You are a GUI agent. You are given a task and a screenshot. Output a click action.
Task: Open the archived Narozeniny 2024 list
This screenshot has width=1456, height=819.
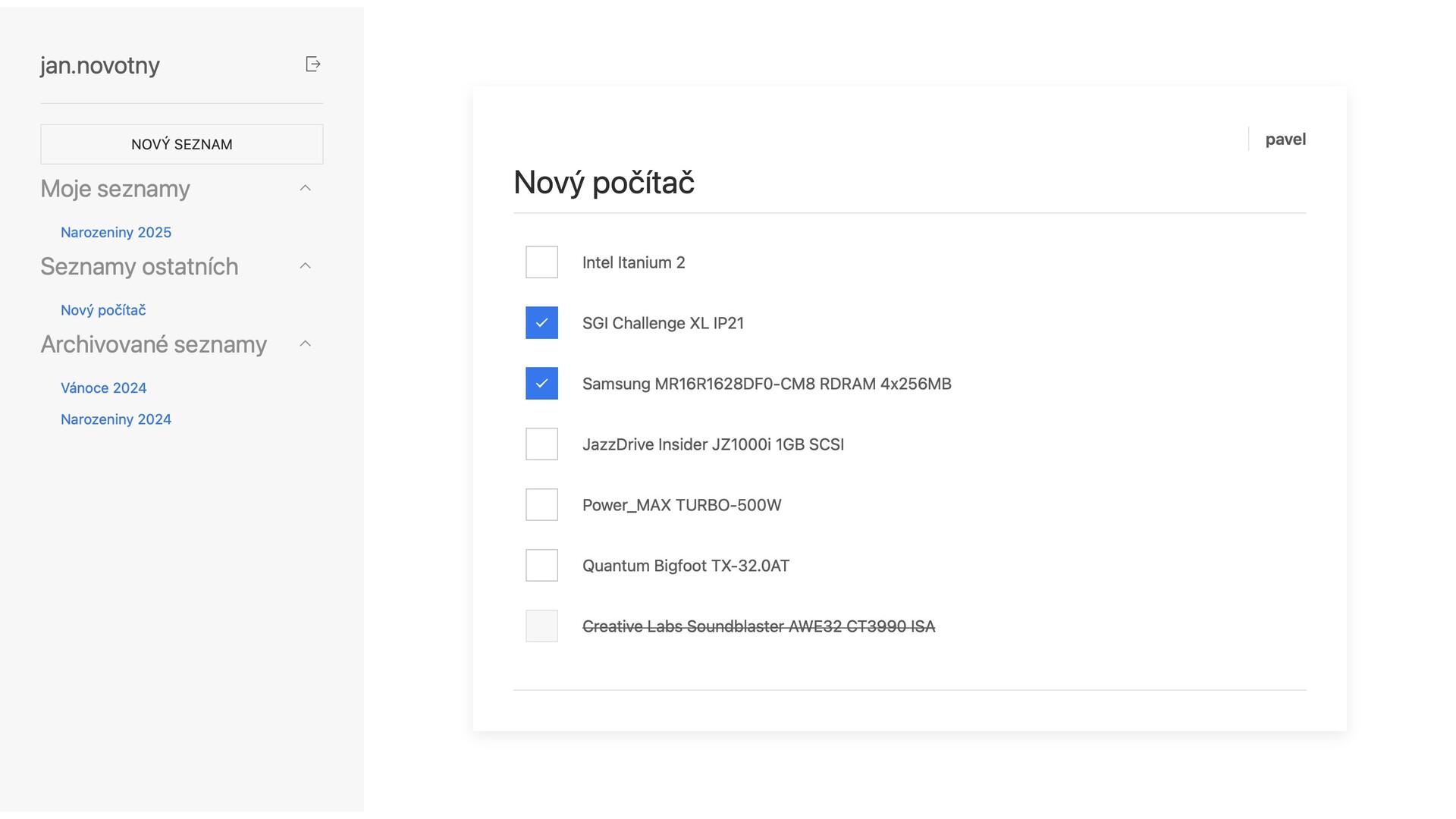click(x=116, y=419)
